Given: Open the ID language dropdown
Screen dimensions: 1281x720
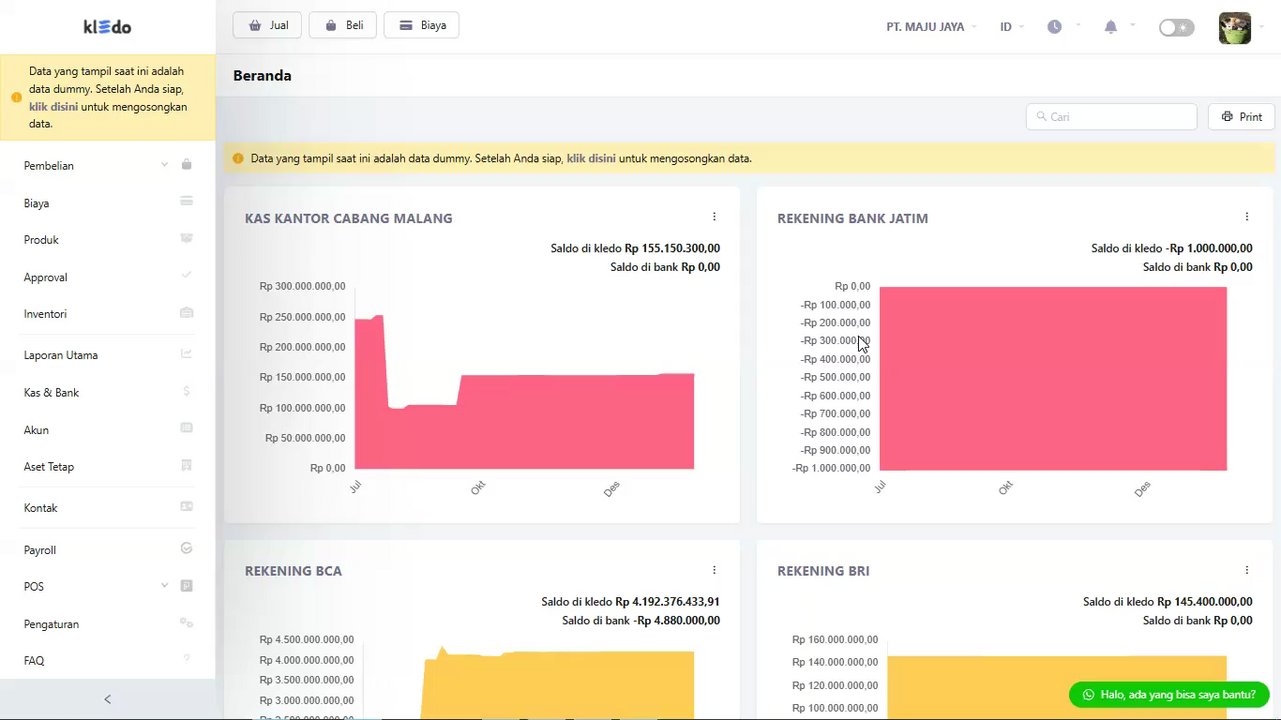Looking at the screenshot, I should [x=1011, y=27].
